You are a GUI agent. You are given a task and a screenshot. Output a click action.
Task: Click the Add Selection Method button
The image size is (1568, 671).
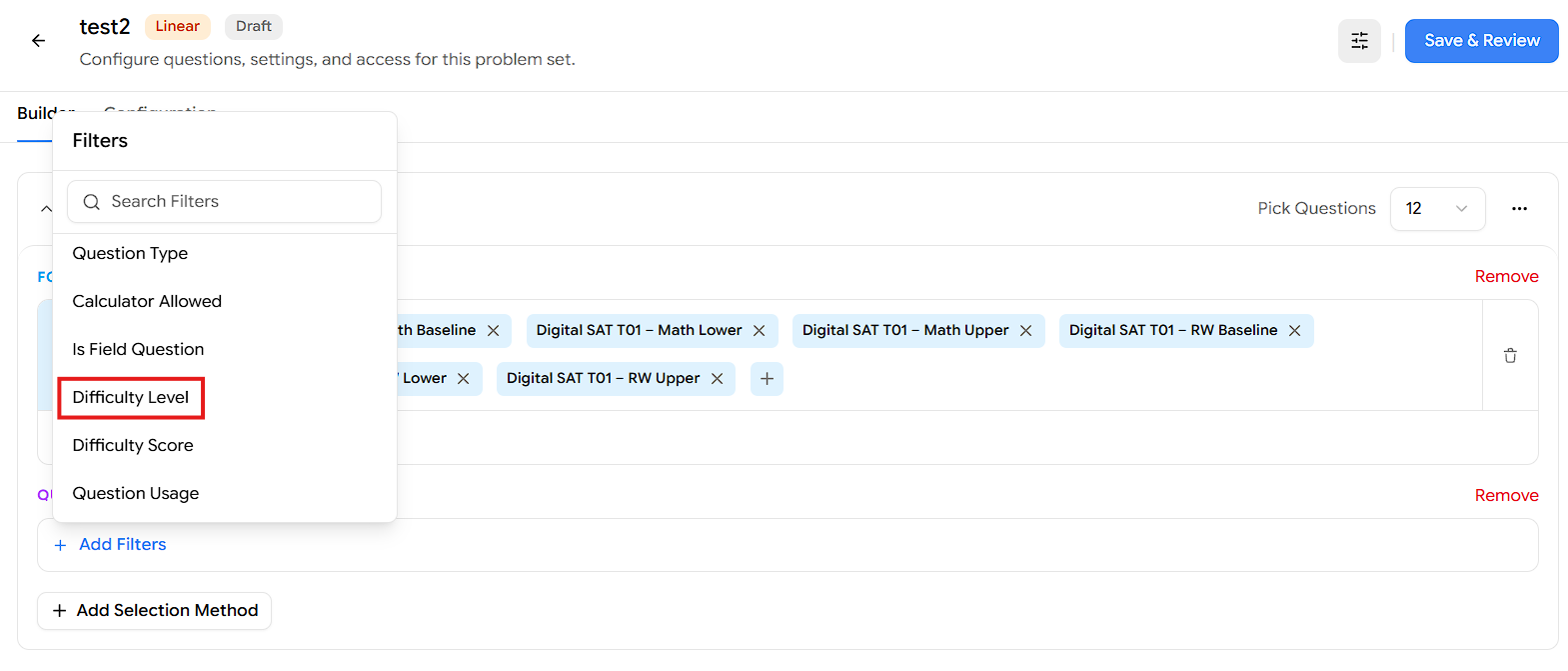(155, 611)
